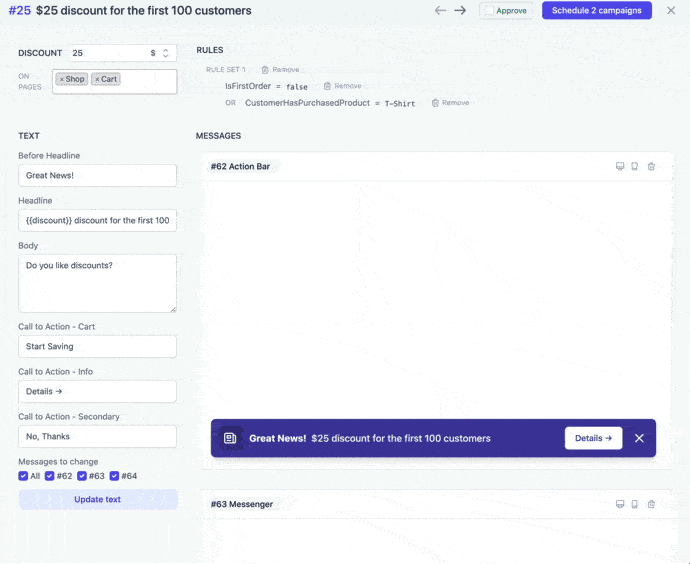Click the body field's corner handle

(x=173, y=309)
